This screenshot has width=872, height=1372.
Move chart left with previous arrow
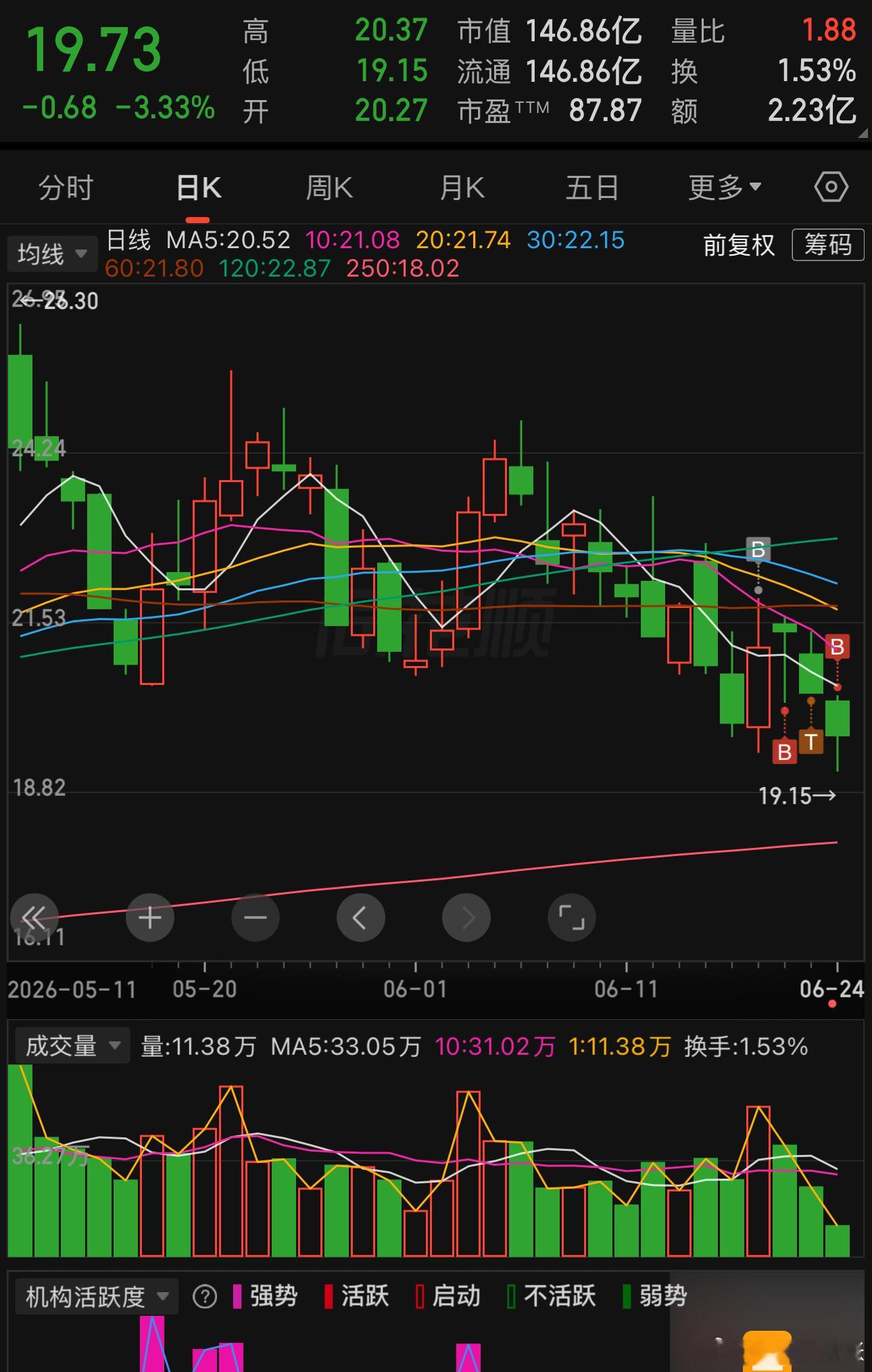point(361,918)
